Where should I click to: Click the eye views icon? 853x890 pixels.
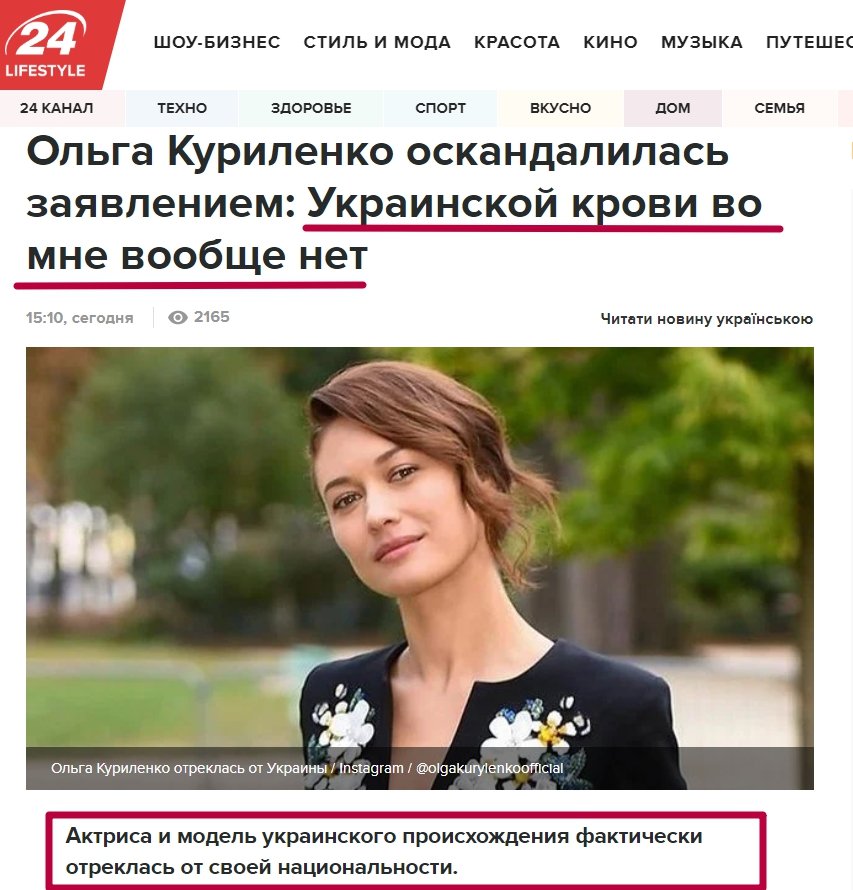pyautogui.click(x=178, y=317)
